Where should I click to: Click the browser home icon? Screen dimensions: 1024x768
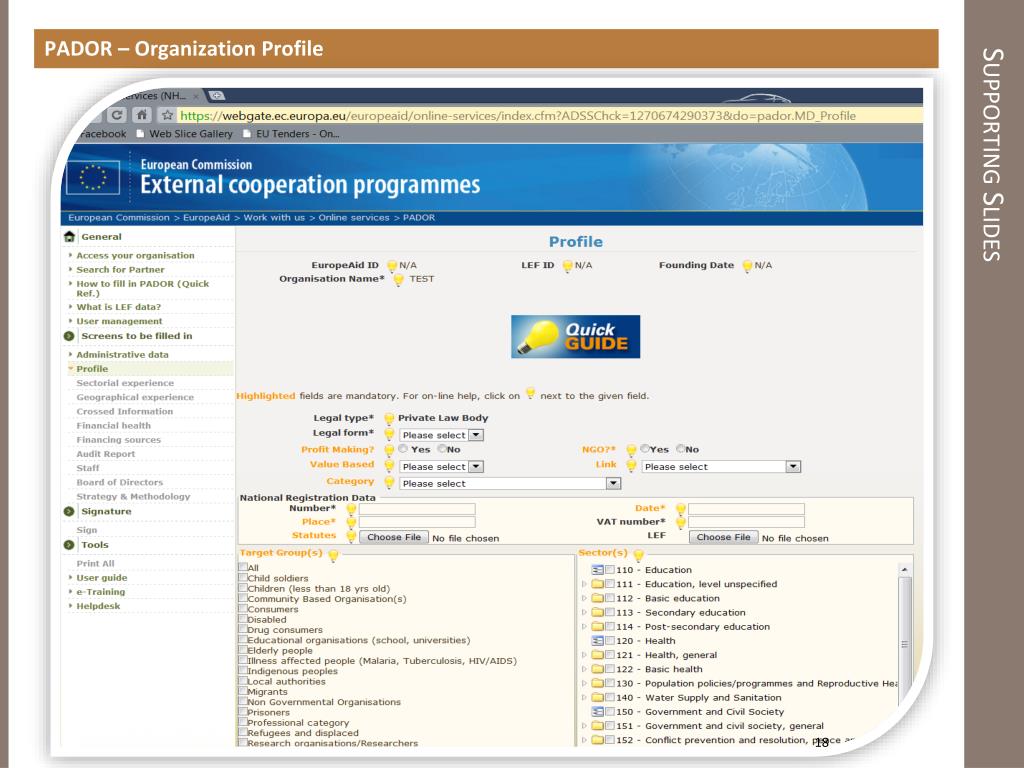[x=141, y=115]
